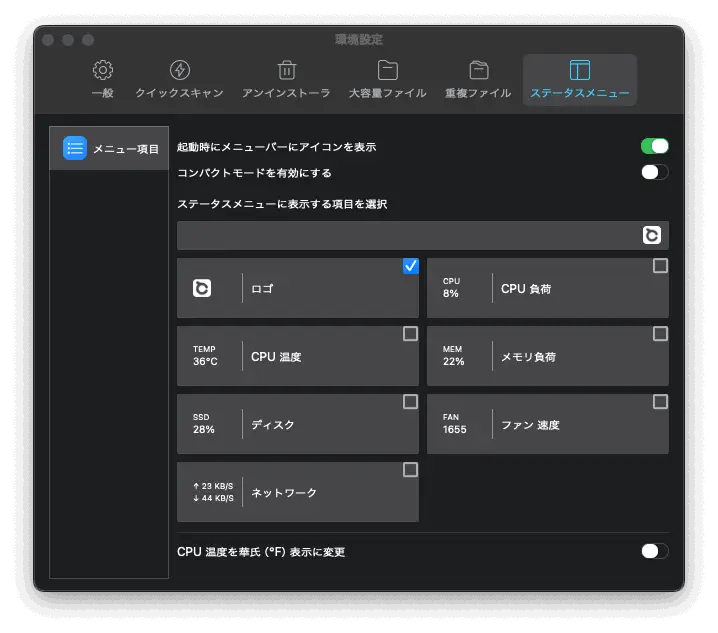Click the CPU 温度 label text
The height and width of the screenshot is (633, 718).
pos(276,357)
